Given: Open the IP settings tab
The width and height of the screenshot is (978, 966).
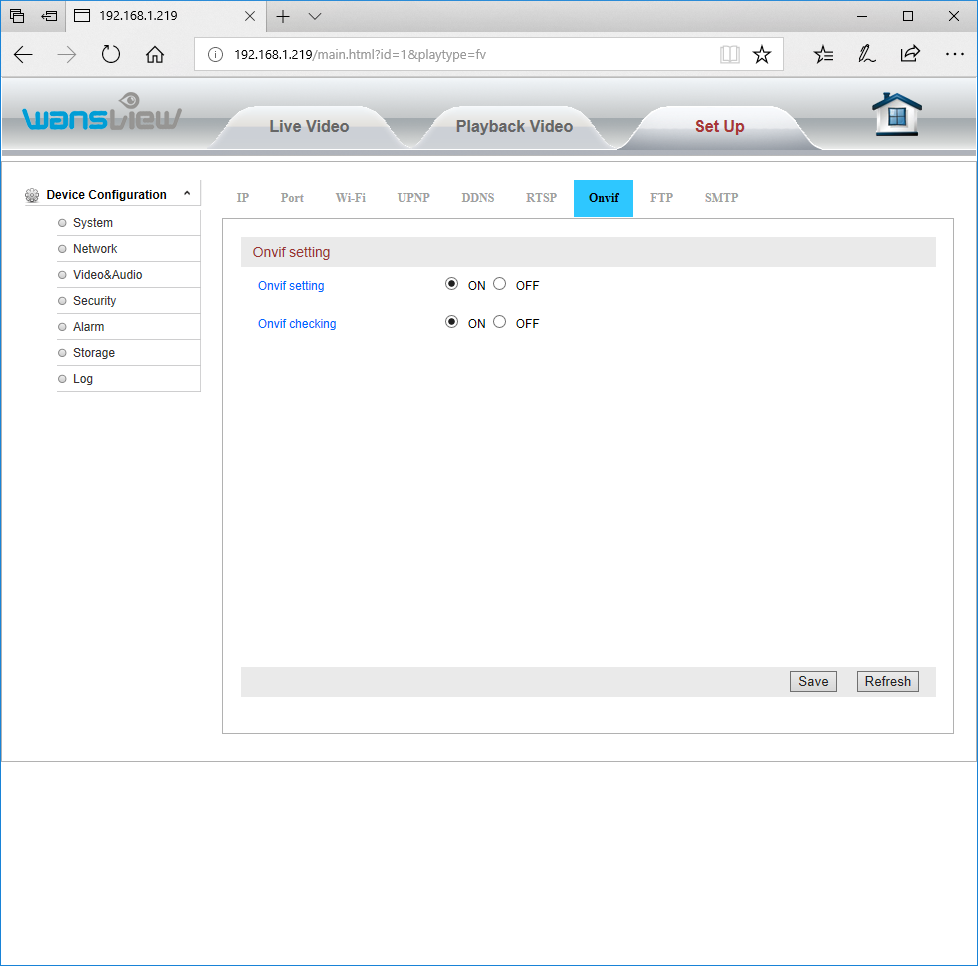Looking at the screenshot, I should 243,198.
